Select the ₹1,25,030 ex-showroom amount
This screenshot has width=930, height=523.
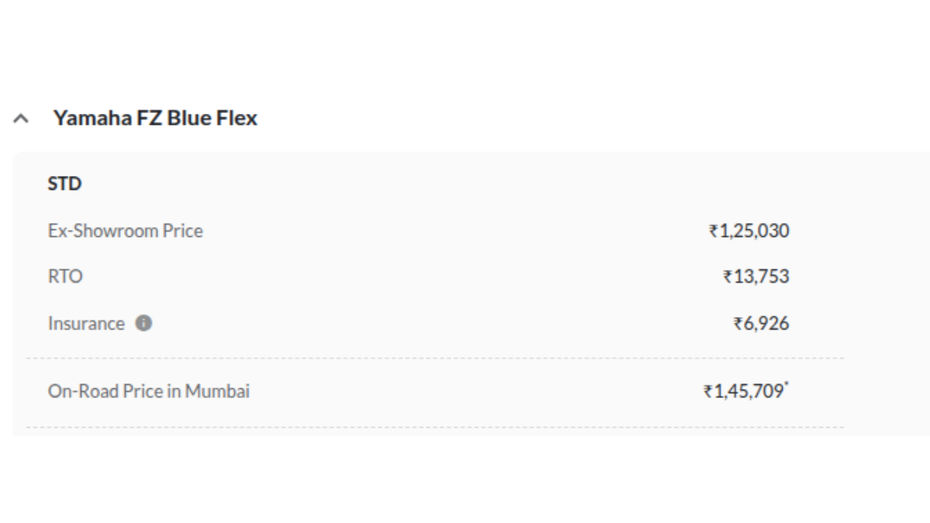pyautogui.click(x=749, y=231)
